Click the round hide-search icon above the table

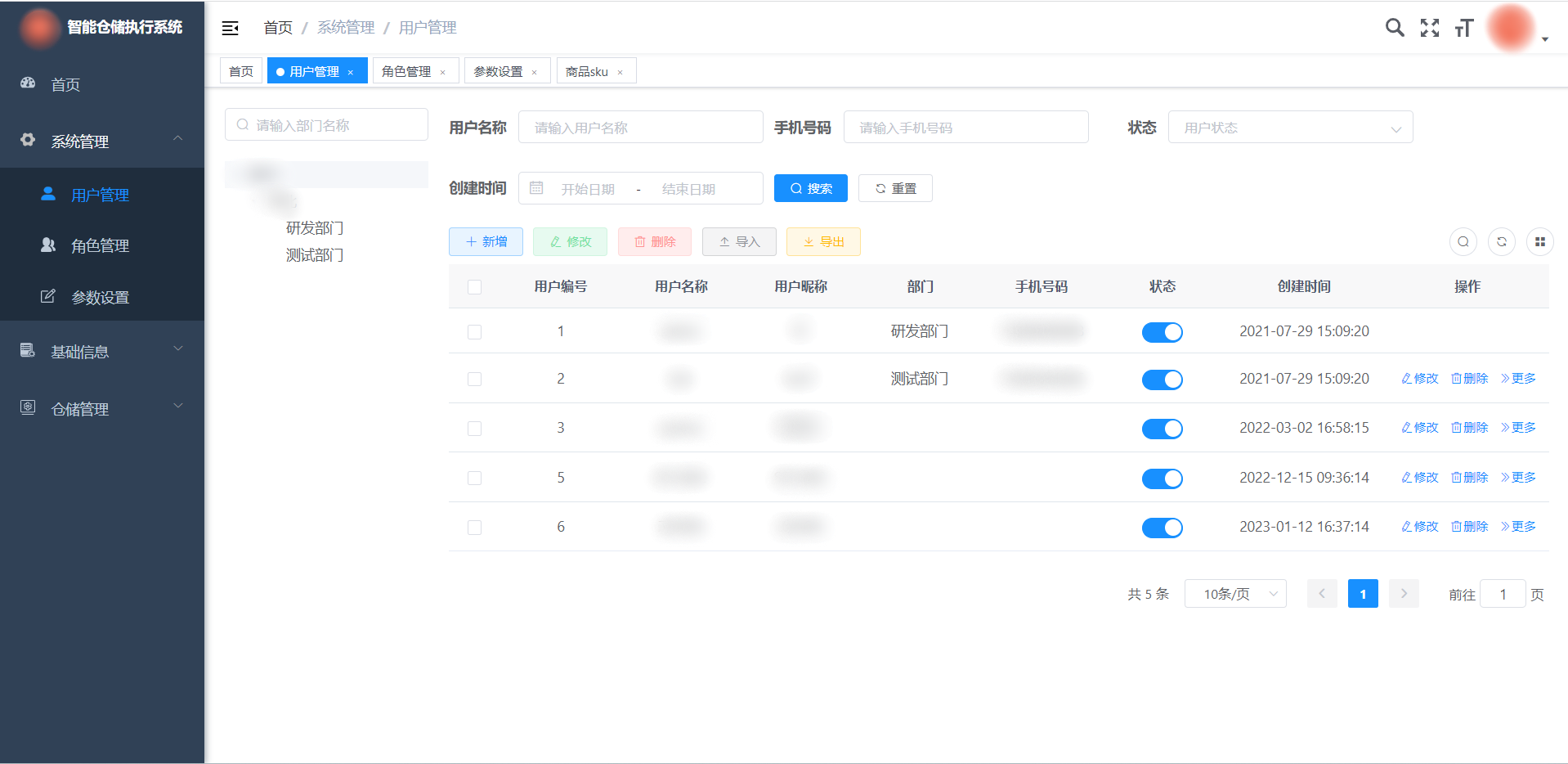pos(1463,241)
